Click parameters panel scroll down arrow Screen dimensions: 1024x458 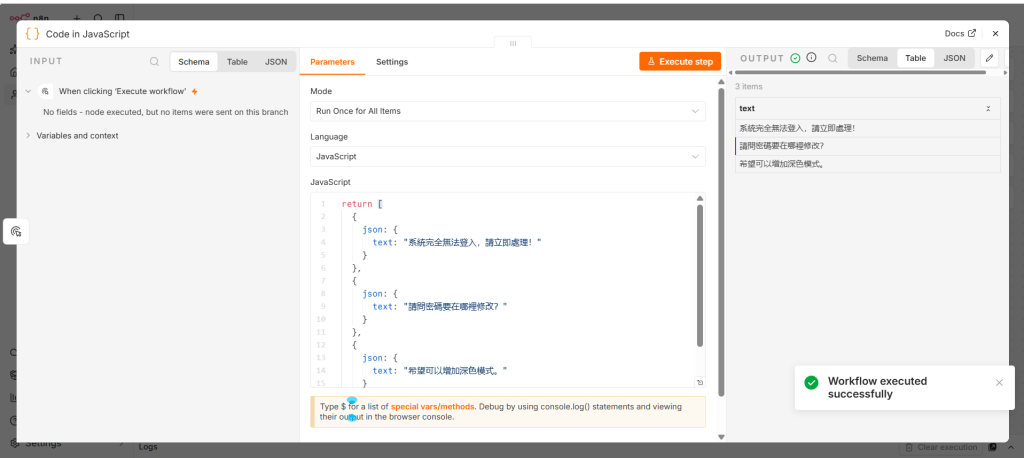(722, 436)
